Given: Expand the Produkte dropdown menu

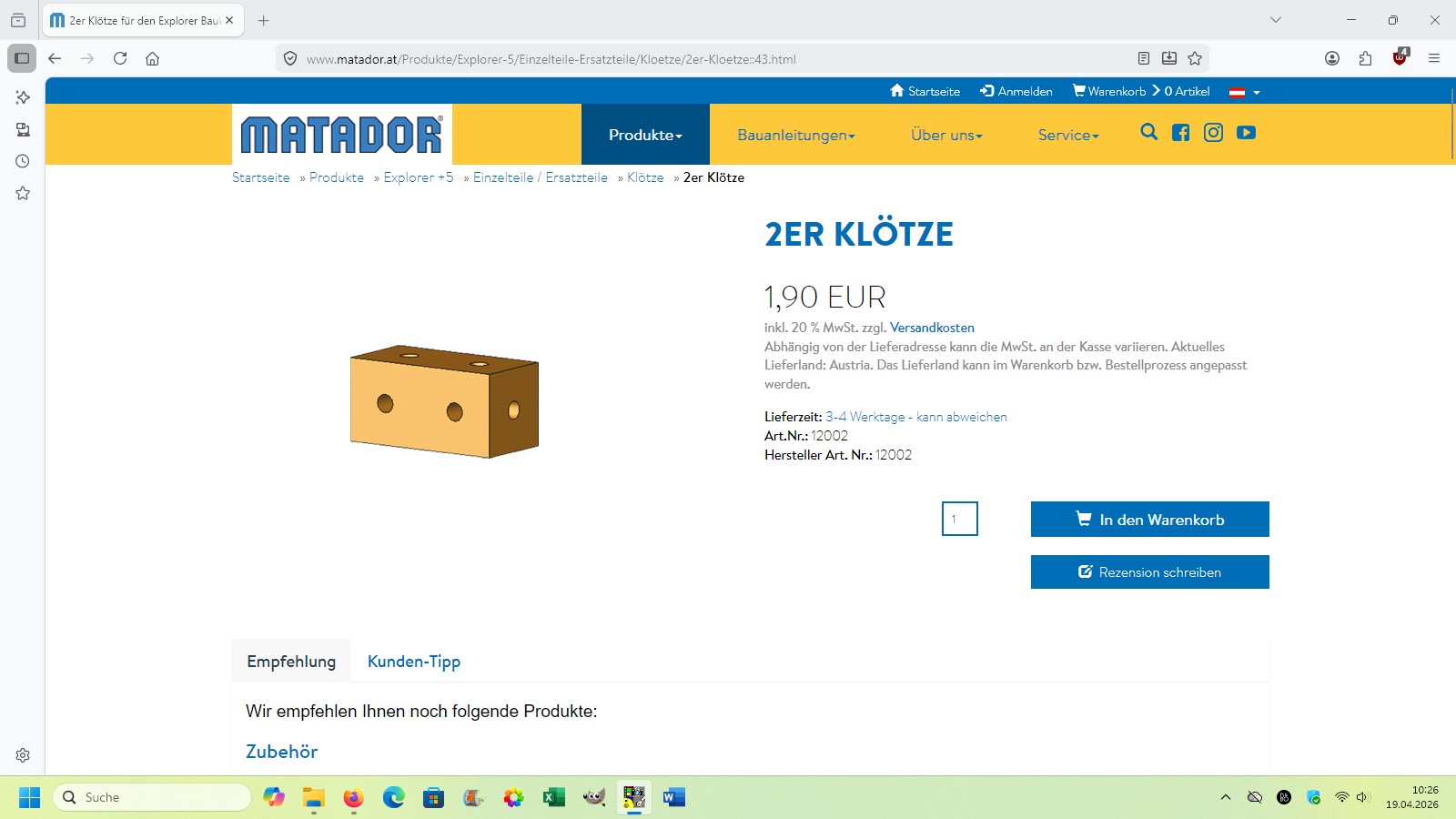Looking at the screenshot, I should (645, 135).
